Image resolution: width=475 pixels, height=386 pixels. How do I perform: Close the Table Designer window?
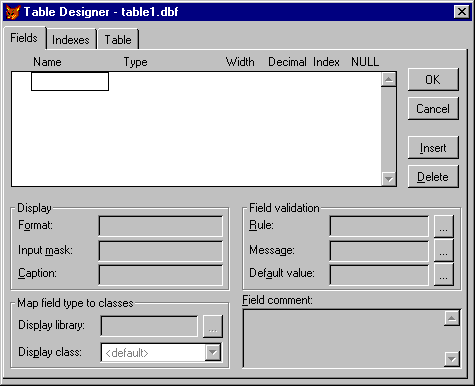click(x=462, y=12)
